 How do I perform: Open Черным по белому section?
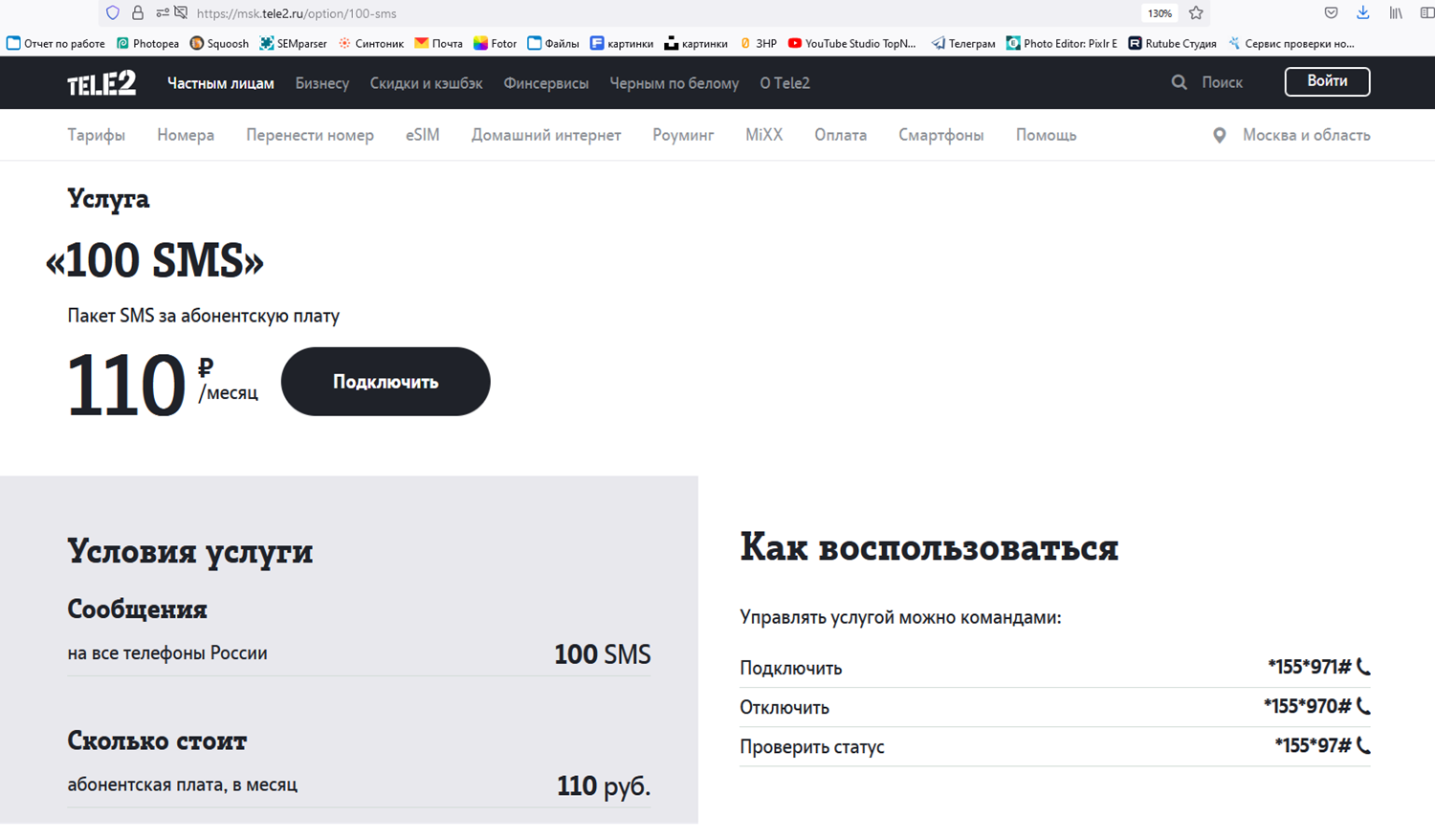coord(674,83)
